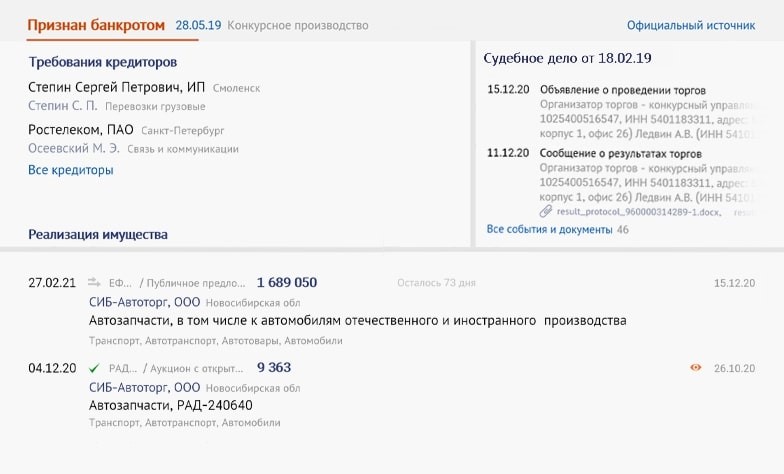Open Все кредиторы link
Screen dimensions: 784x474
point(70,170)
